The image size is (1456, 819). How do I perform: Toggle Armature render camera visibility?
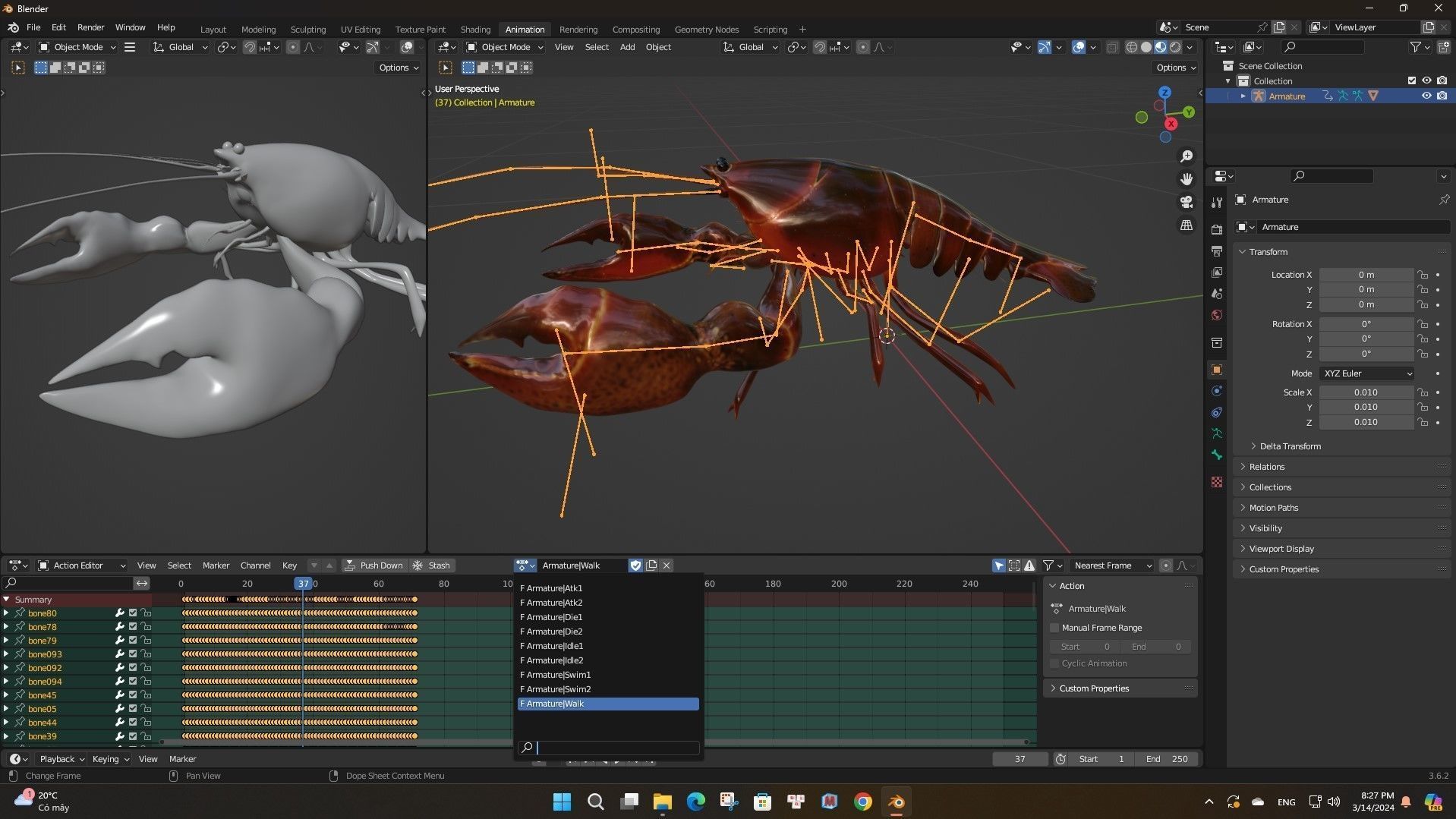pyautogui.click(x=1442, y=96)
